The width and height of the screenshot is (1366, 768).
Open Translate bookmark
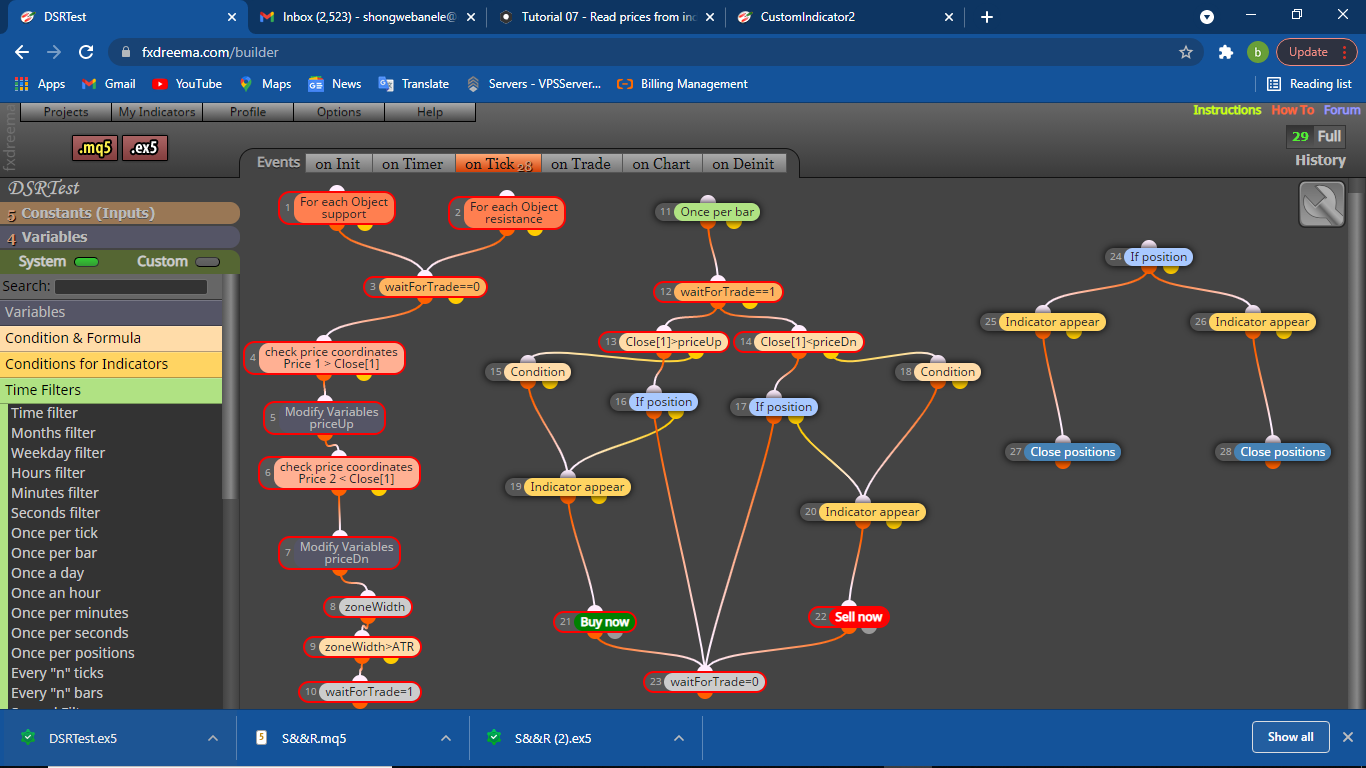pyautogui.click(x=414, y=84)
